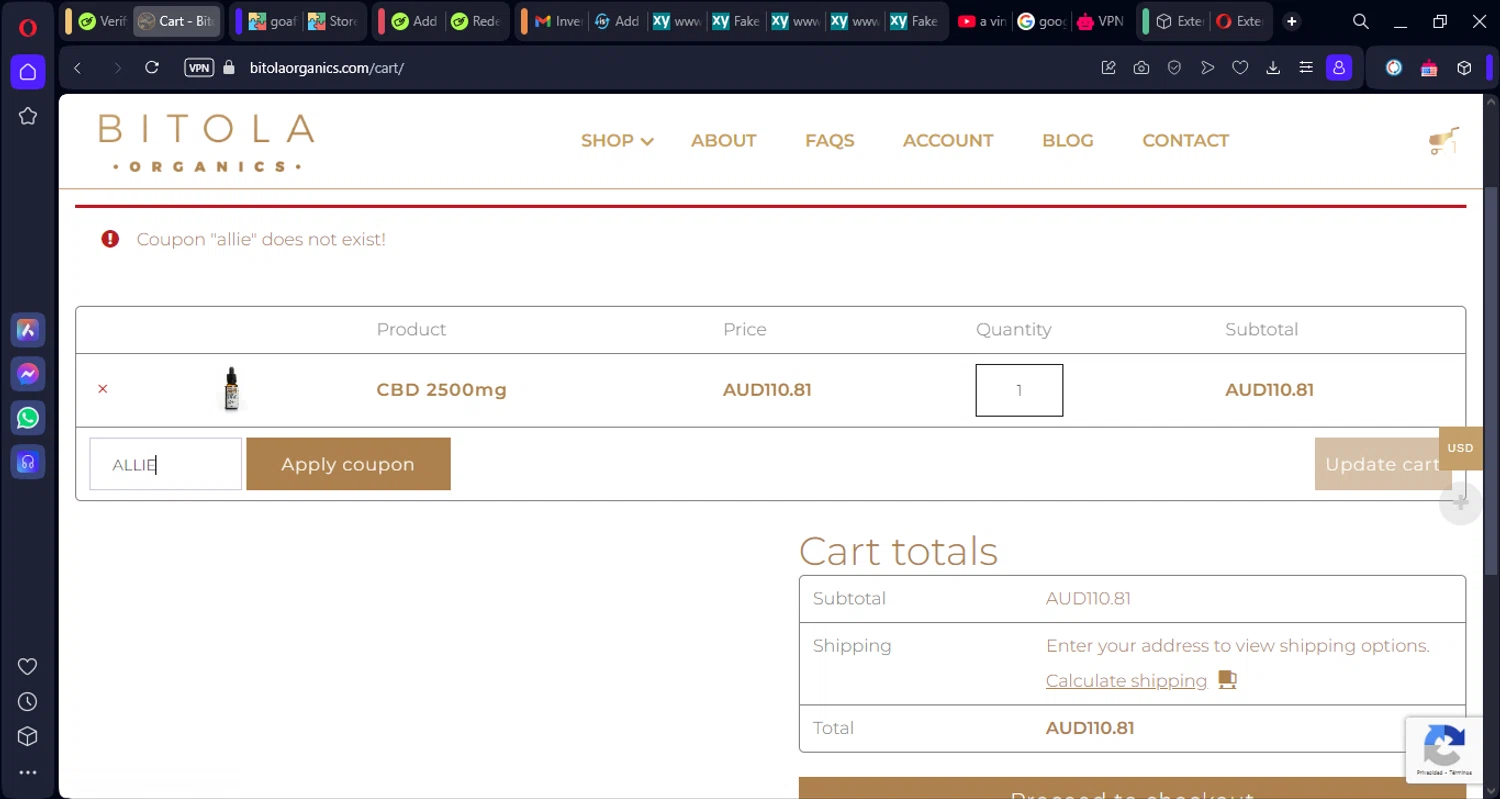1500x799 pixels.
Task: Go back to the previous page
Action: (77, 68)
